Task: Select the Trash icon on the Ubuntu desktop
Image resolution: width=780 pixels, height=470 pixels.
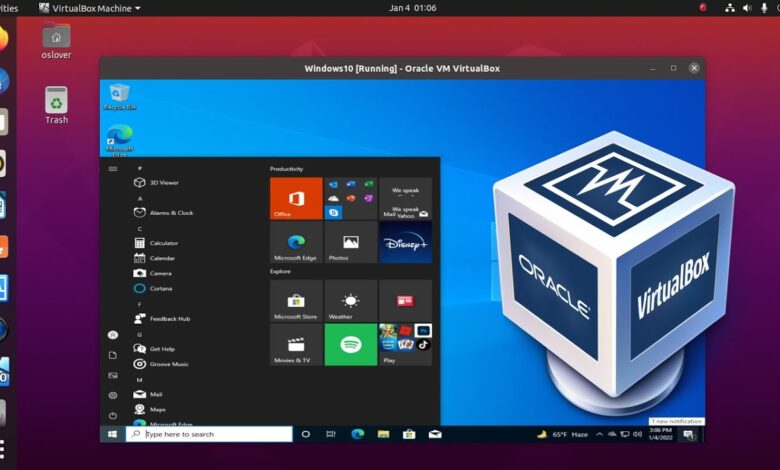Action: pyautogui.click(x=56, y=105)
